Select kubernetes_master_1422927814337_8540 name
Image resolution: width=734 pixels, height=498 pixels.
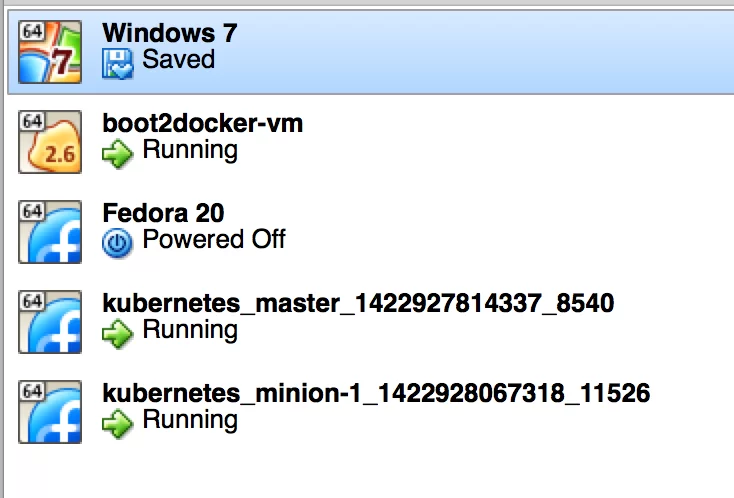tap(358, 303)
